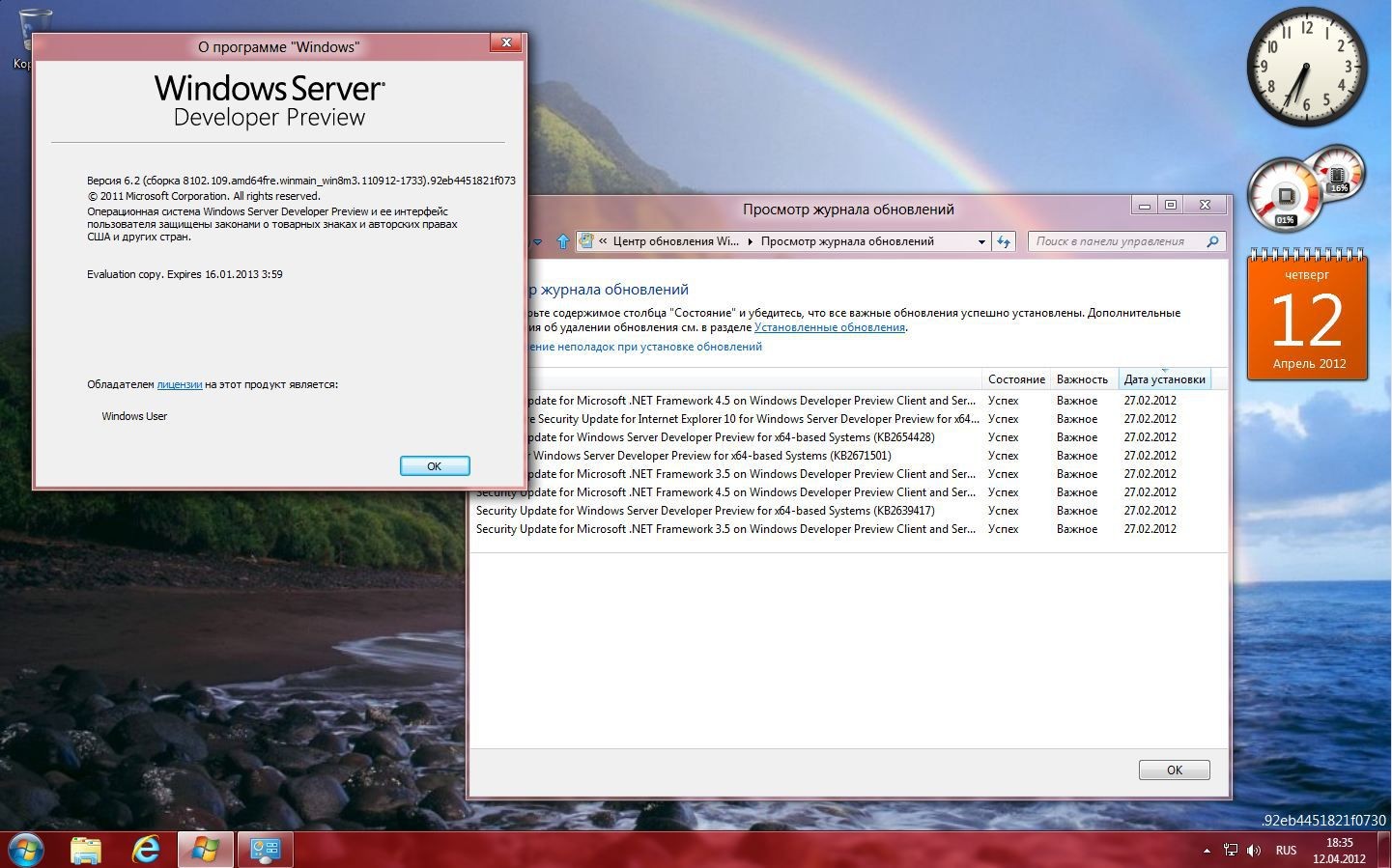Open the calendar gadget showing 12
The image size is (1392, 868).
[x=1307, y=315]
